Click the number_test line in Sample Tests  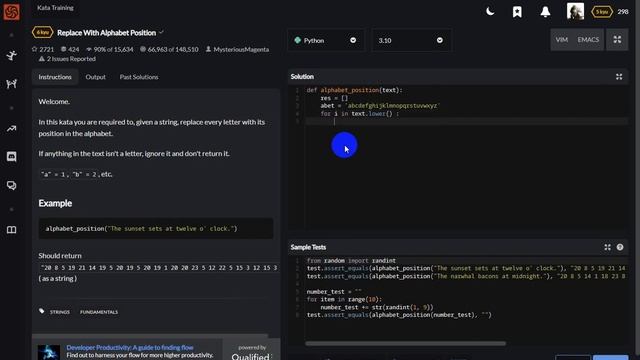coord(334,292)
